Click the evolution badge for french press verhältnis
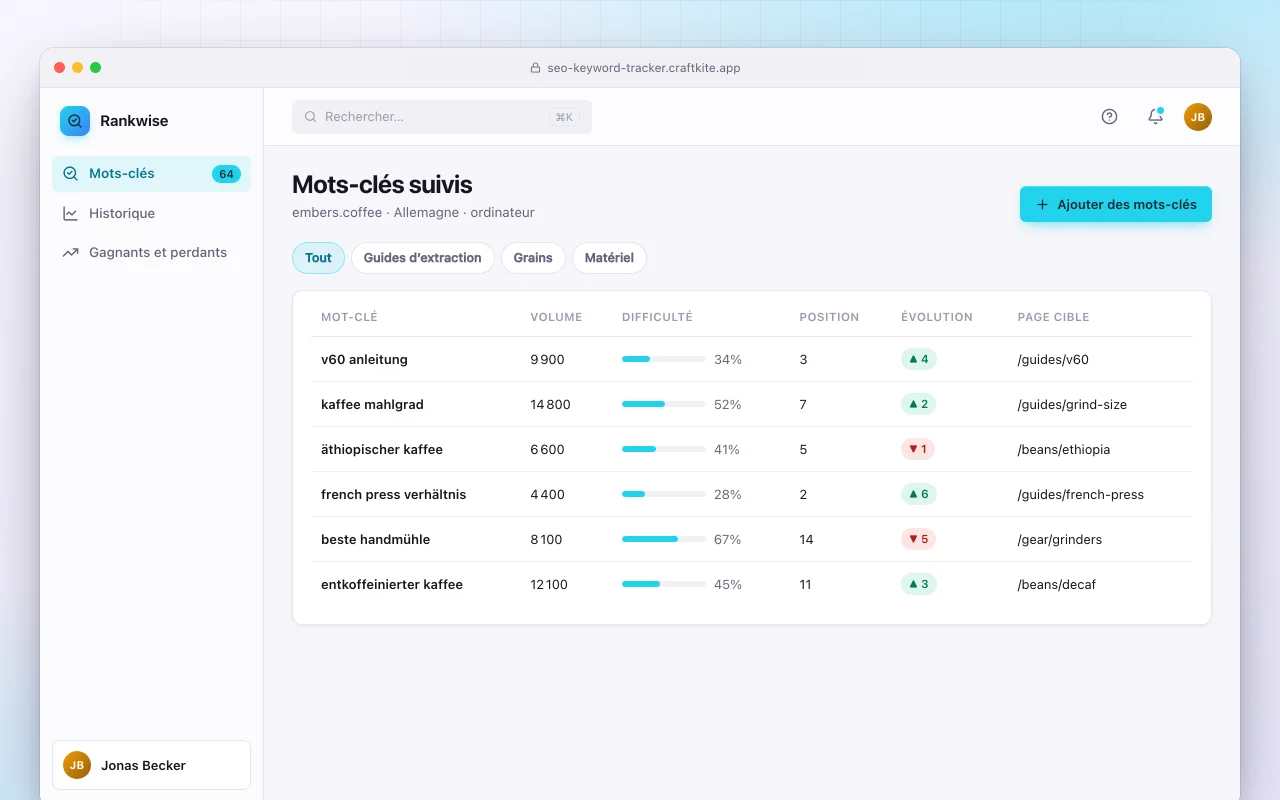1280x800 pixels. (x=919, y=494)
